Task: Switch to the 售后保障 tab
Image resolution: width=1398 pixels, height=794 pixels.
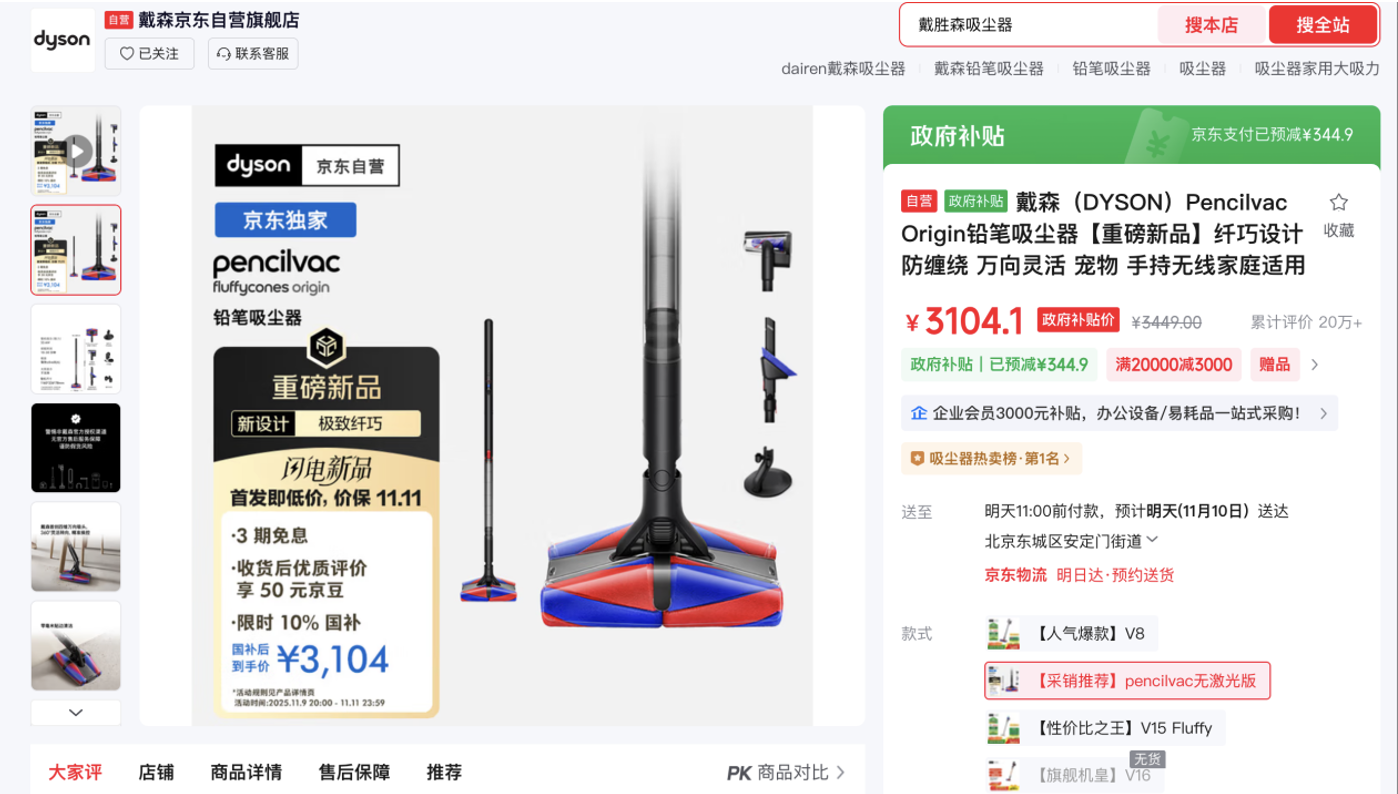Action: 354,772
